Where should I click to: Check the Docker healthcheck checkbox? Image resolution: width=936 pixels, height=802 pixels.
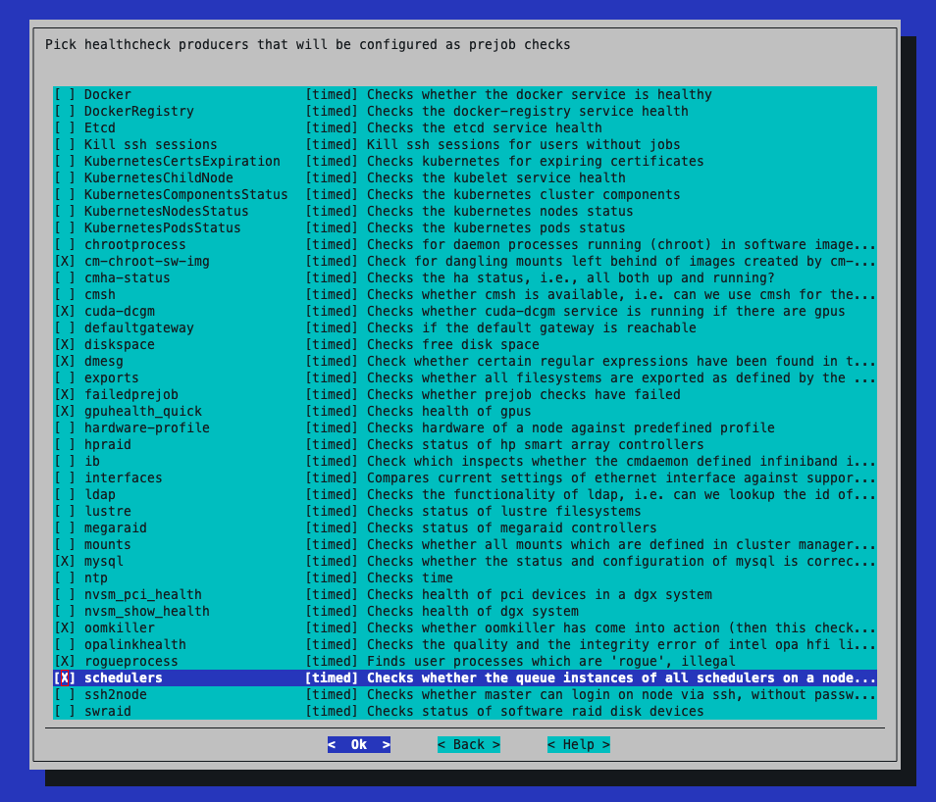pyautogui.click(x=64, y=95)
